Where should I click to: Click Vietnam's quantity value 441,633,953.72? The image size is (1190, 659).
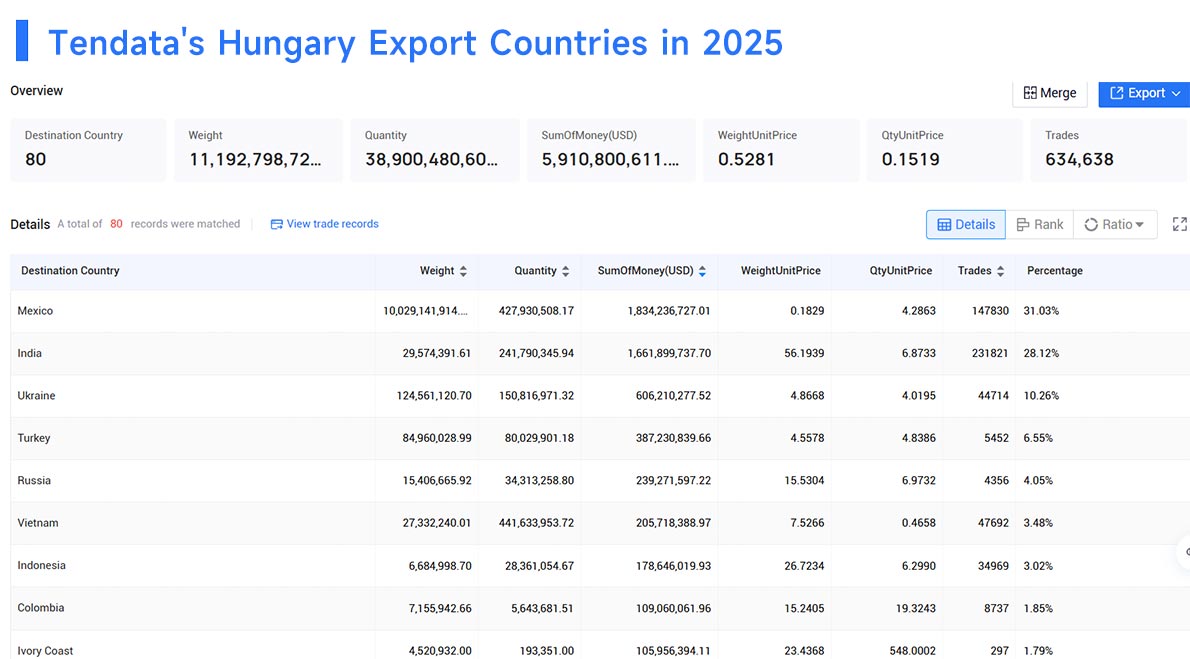(x=536, y=523)
